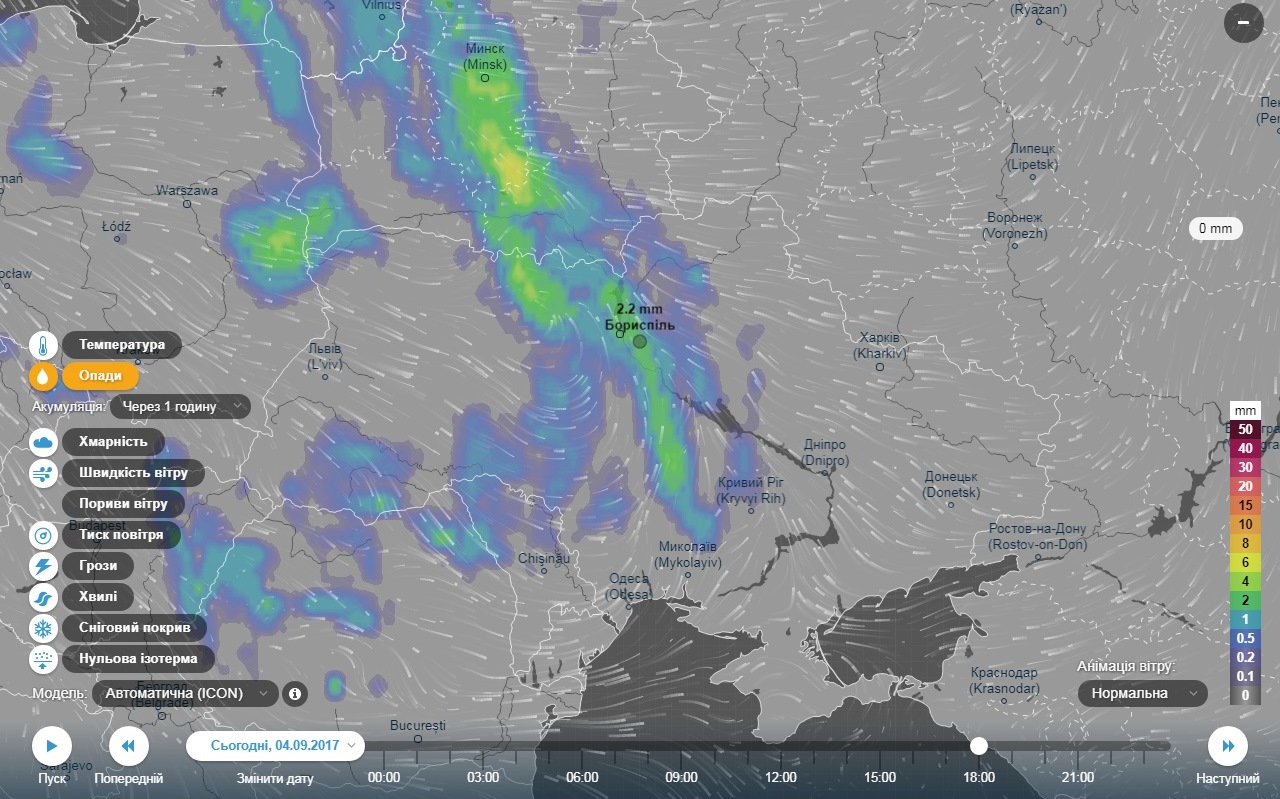
Task: Expand the Автоматична (ICON) model dropdown
Action: coord(186,693)
